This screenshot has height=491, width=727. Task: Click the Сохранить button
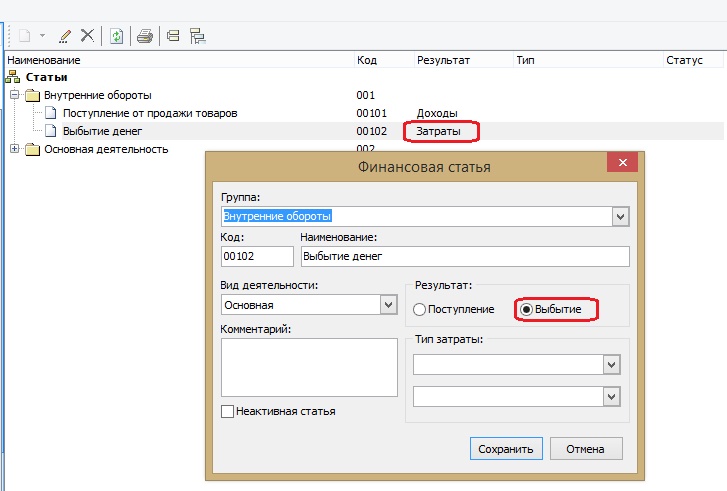[506, 448]
